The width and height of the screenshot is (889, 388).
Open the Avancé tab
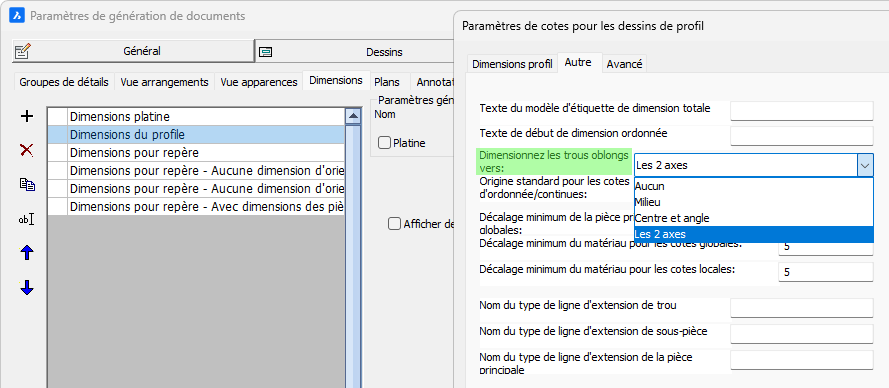click(x=624, y=64)
